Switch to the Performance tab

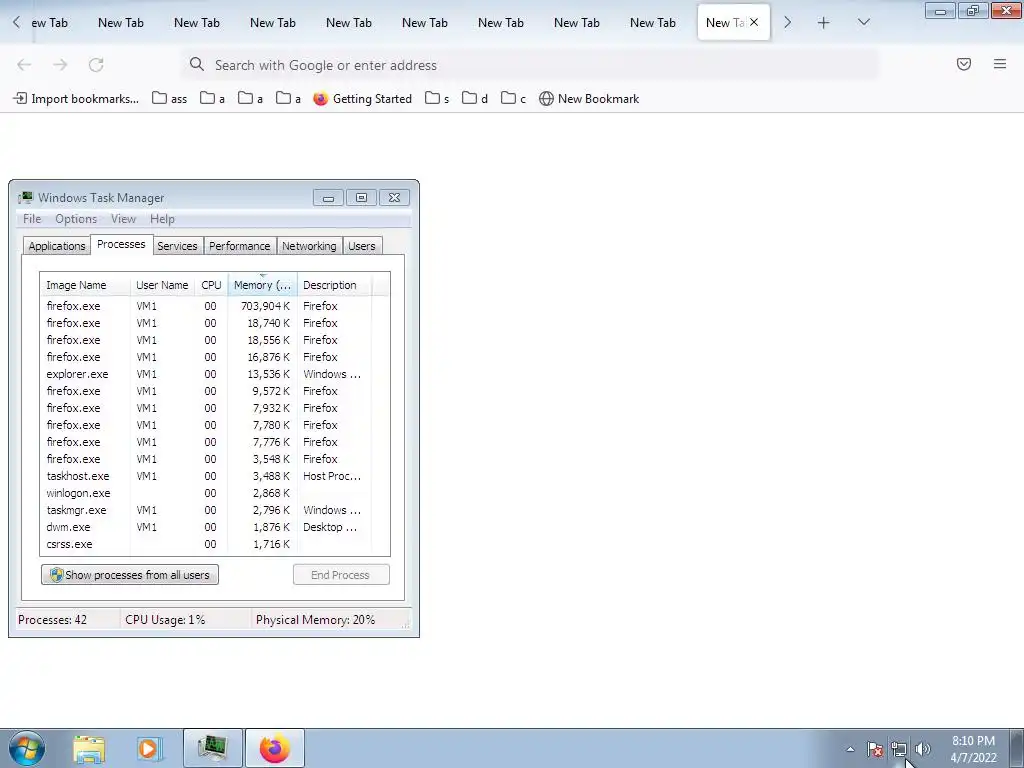[240, 246]
